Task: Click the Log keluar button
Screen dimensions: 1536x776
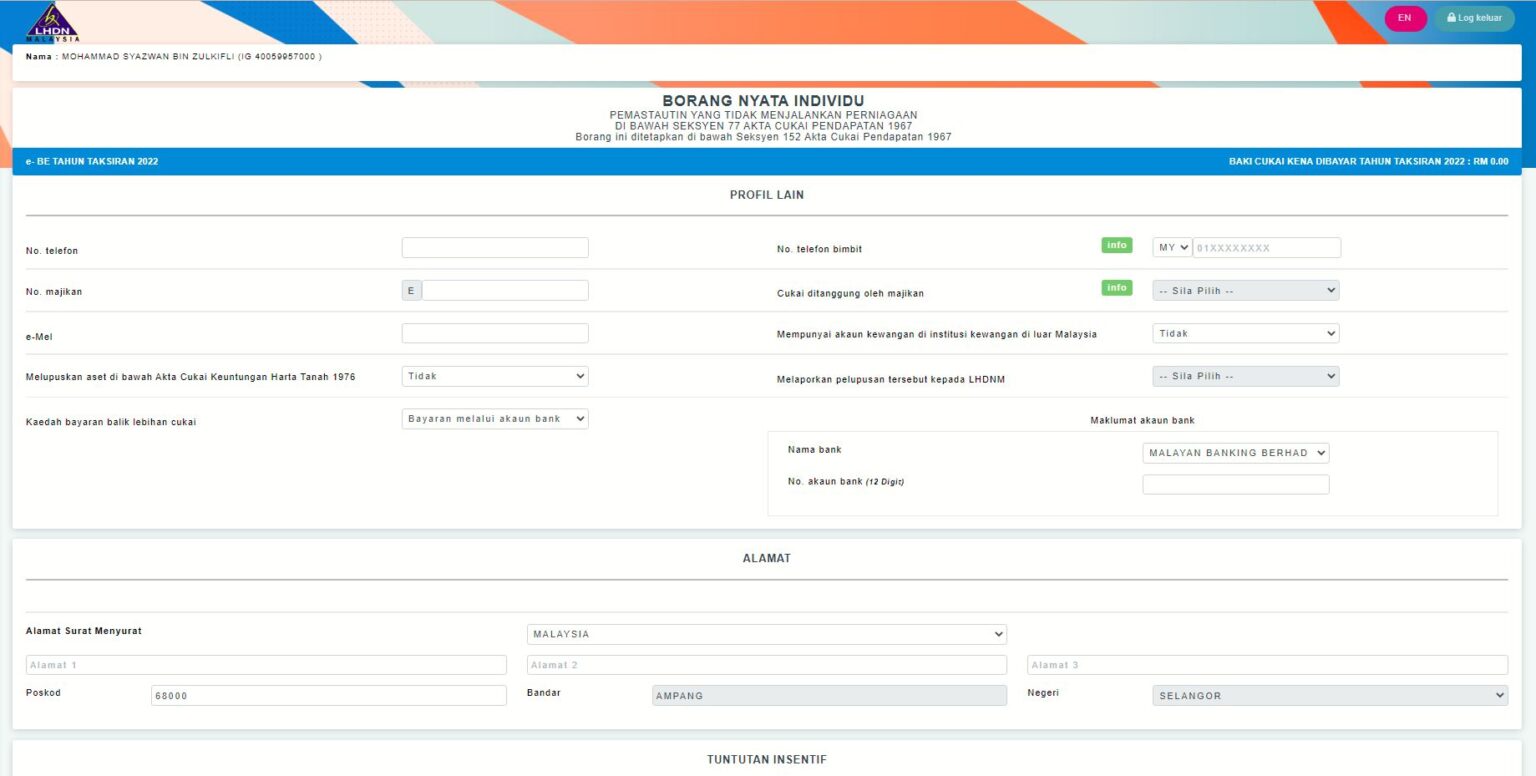Action: coord(1474,17)
